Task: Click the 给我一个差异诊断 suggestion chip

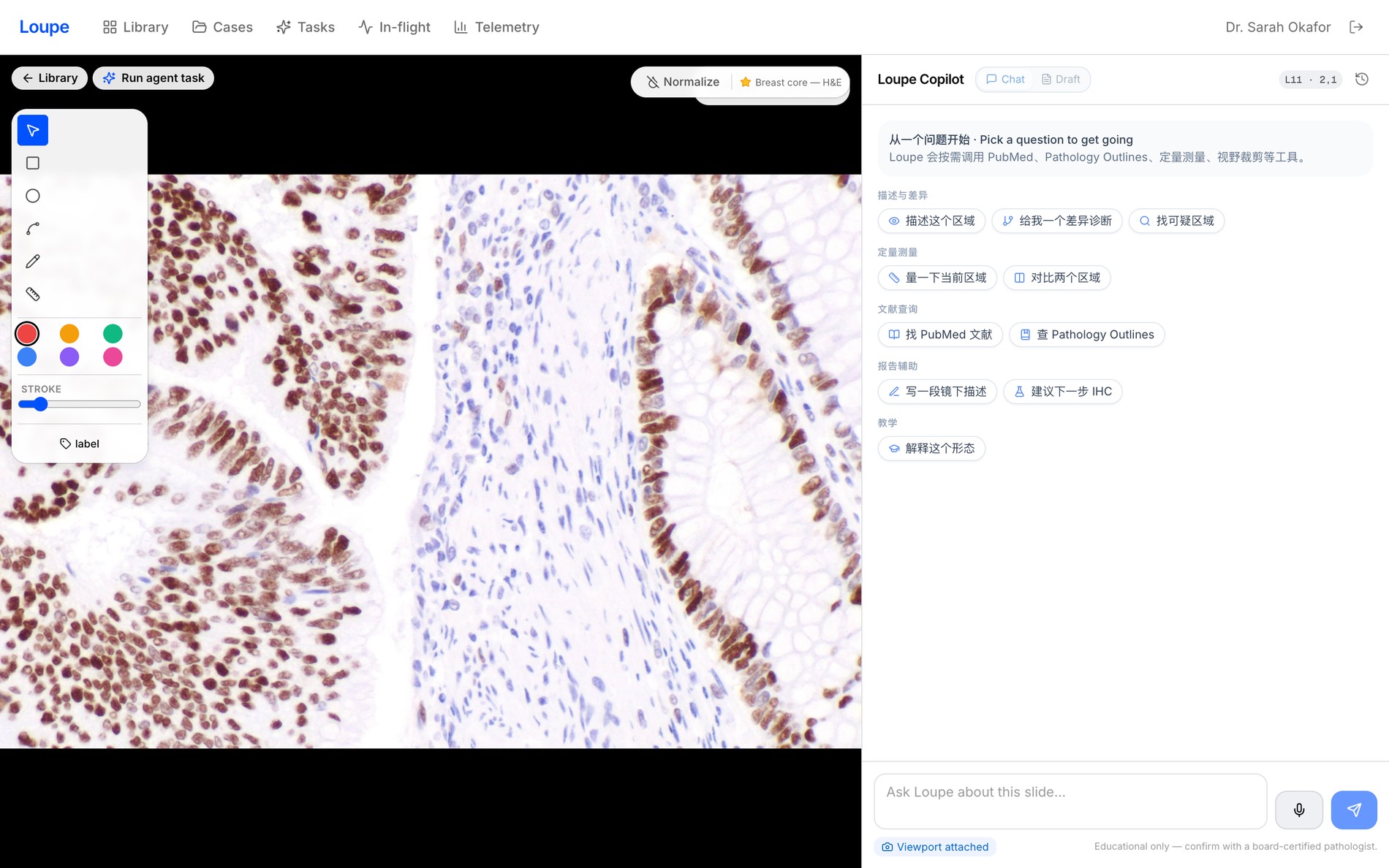Action: pyautogui.click(x=1057, y=221)
